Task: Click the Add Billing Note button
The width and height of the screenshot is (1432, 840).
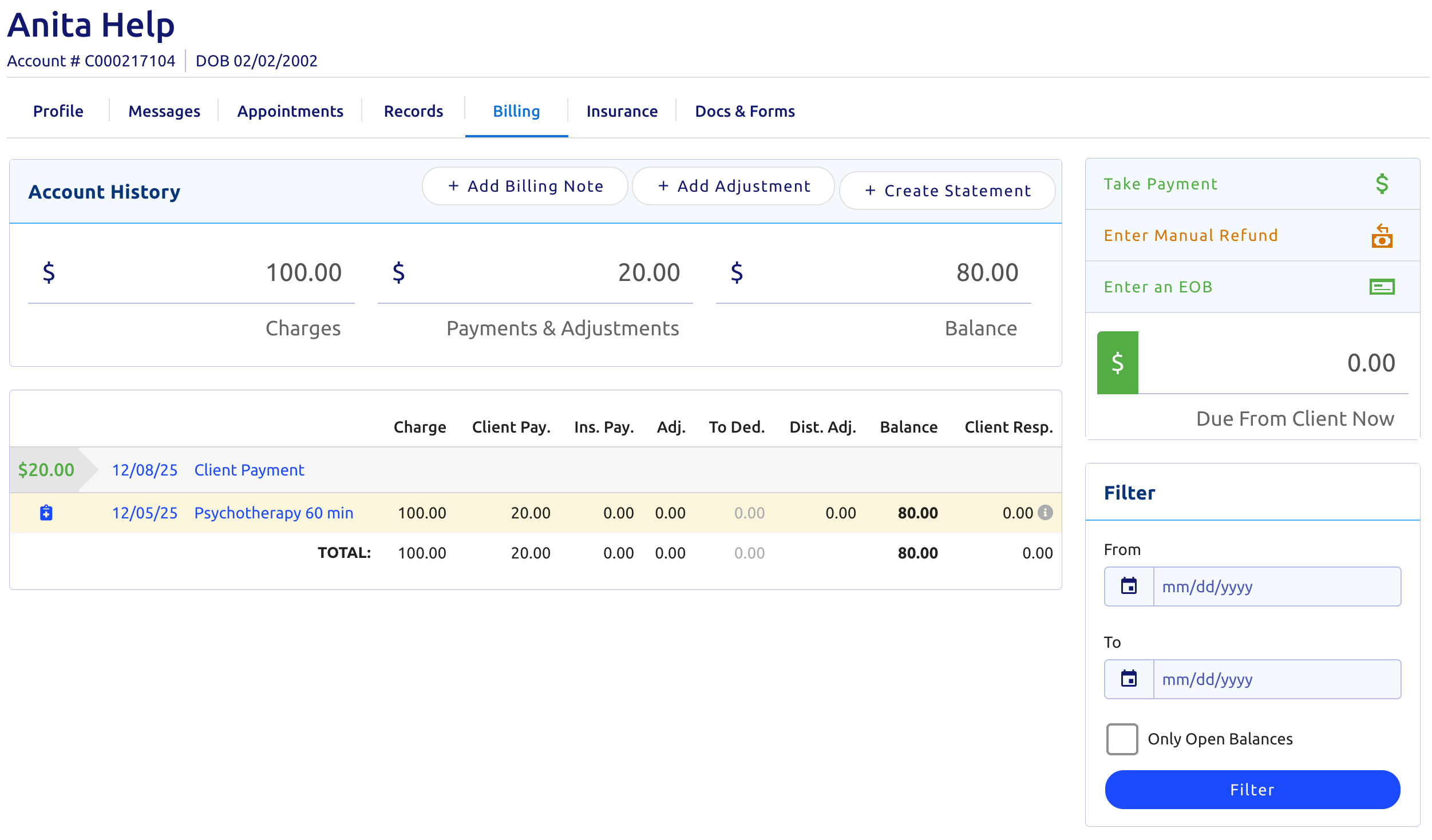Action: [x=525, y=186]
